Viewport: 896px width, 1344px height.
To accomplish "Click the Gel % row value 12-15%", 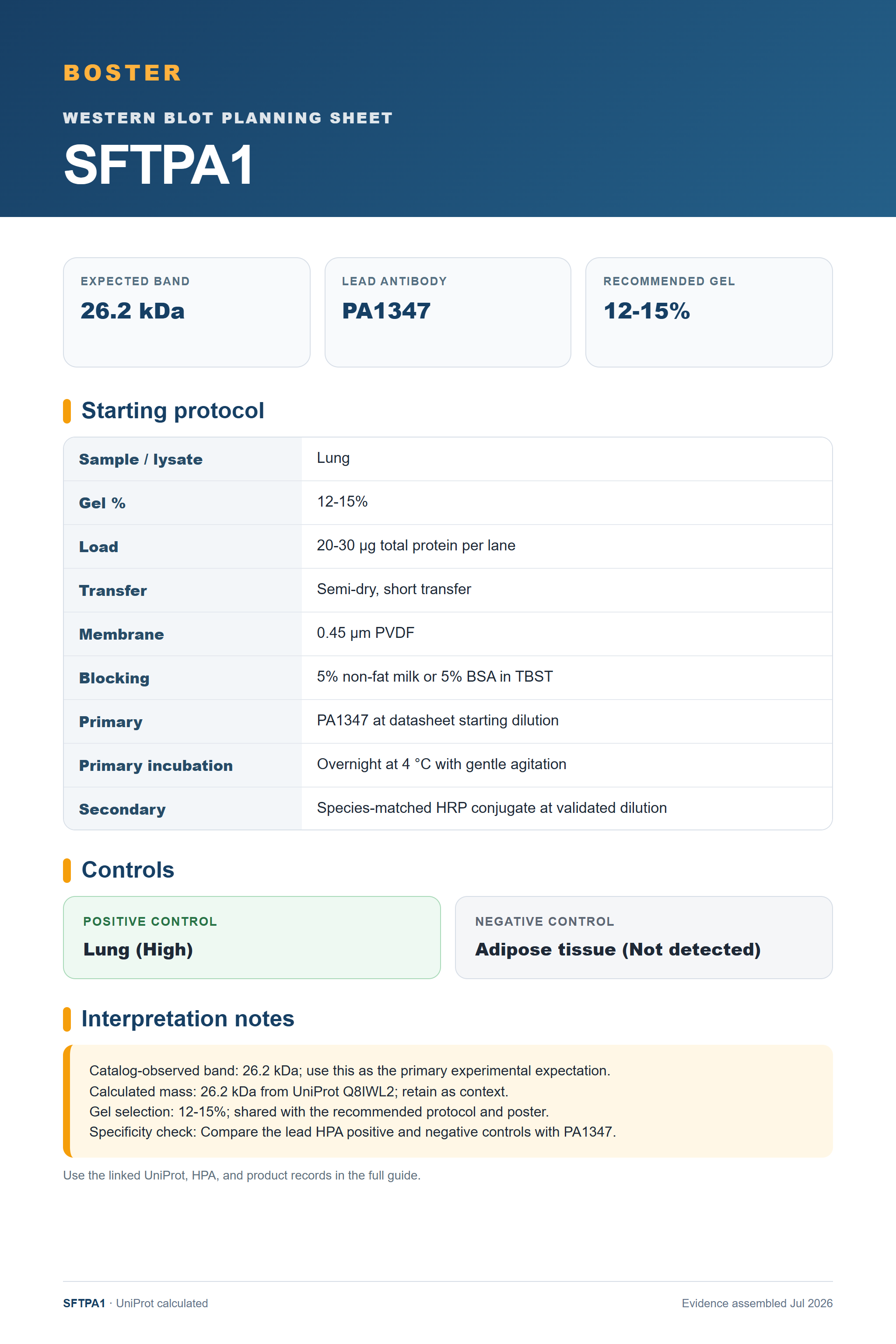I will click(342, 502).
